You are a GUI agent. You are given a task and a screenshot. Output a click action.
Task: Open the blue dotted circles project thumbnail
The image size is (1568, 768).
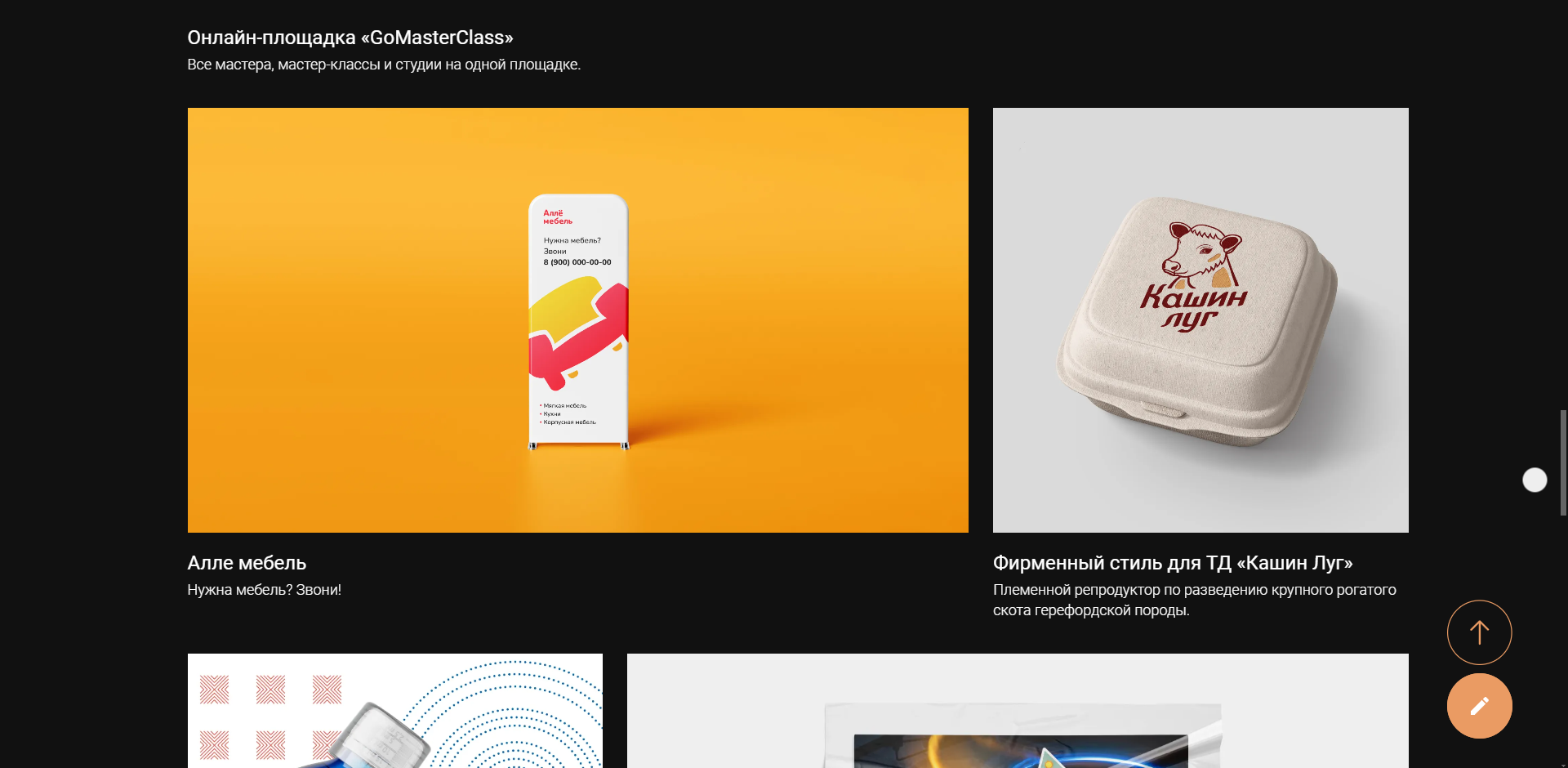[x=395, y=711]
